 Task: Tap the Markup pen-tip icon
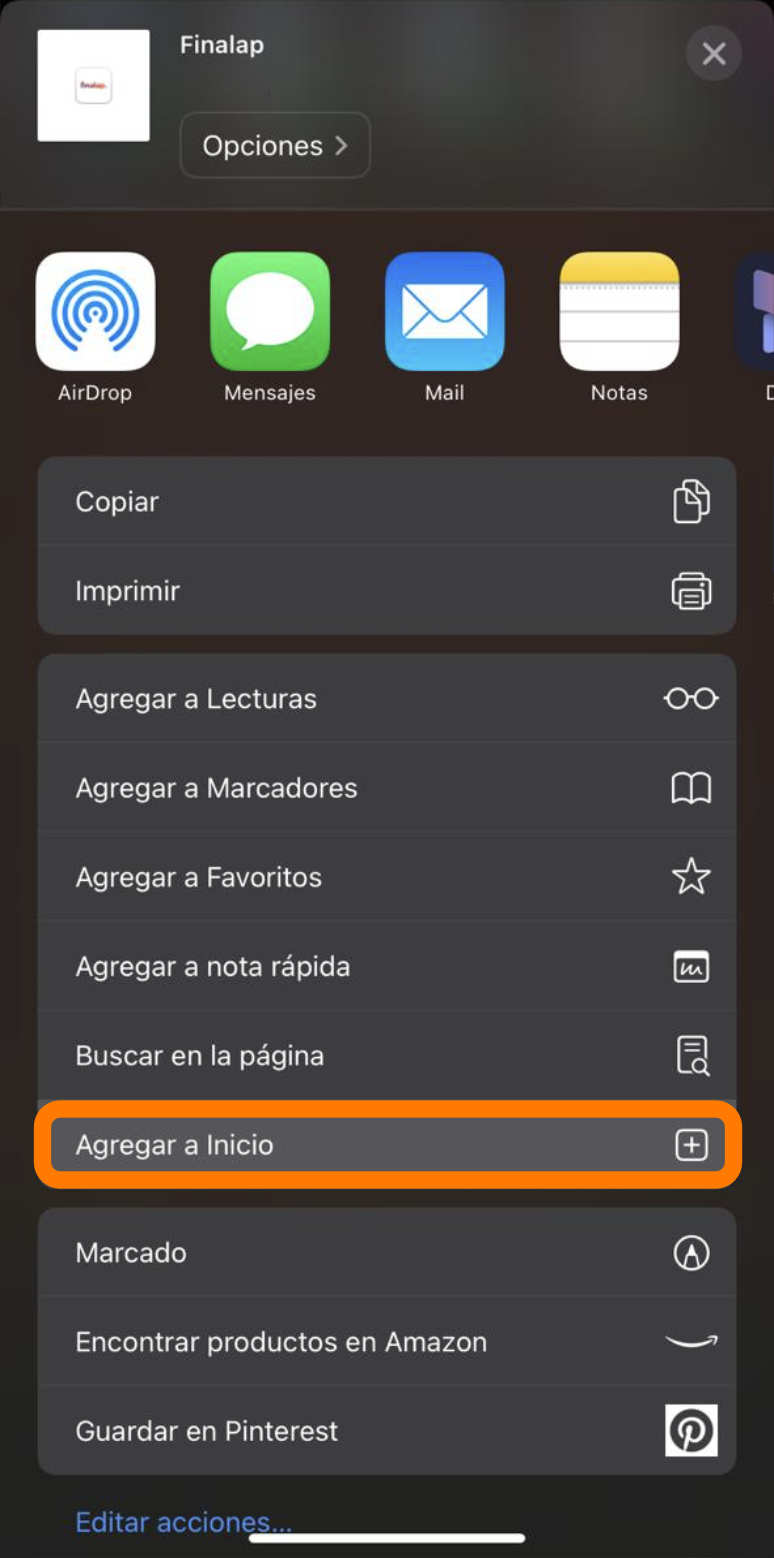pos(691,1253)
